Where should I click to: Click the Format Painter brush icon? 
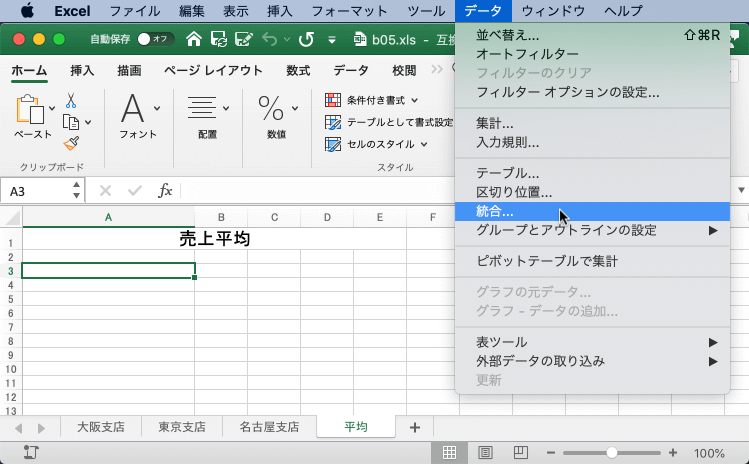pos(71,143)
